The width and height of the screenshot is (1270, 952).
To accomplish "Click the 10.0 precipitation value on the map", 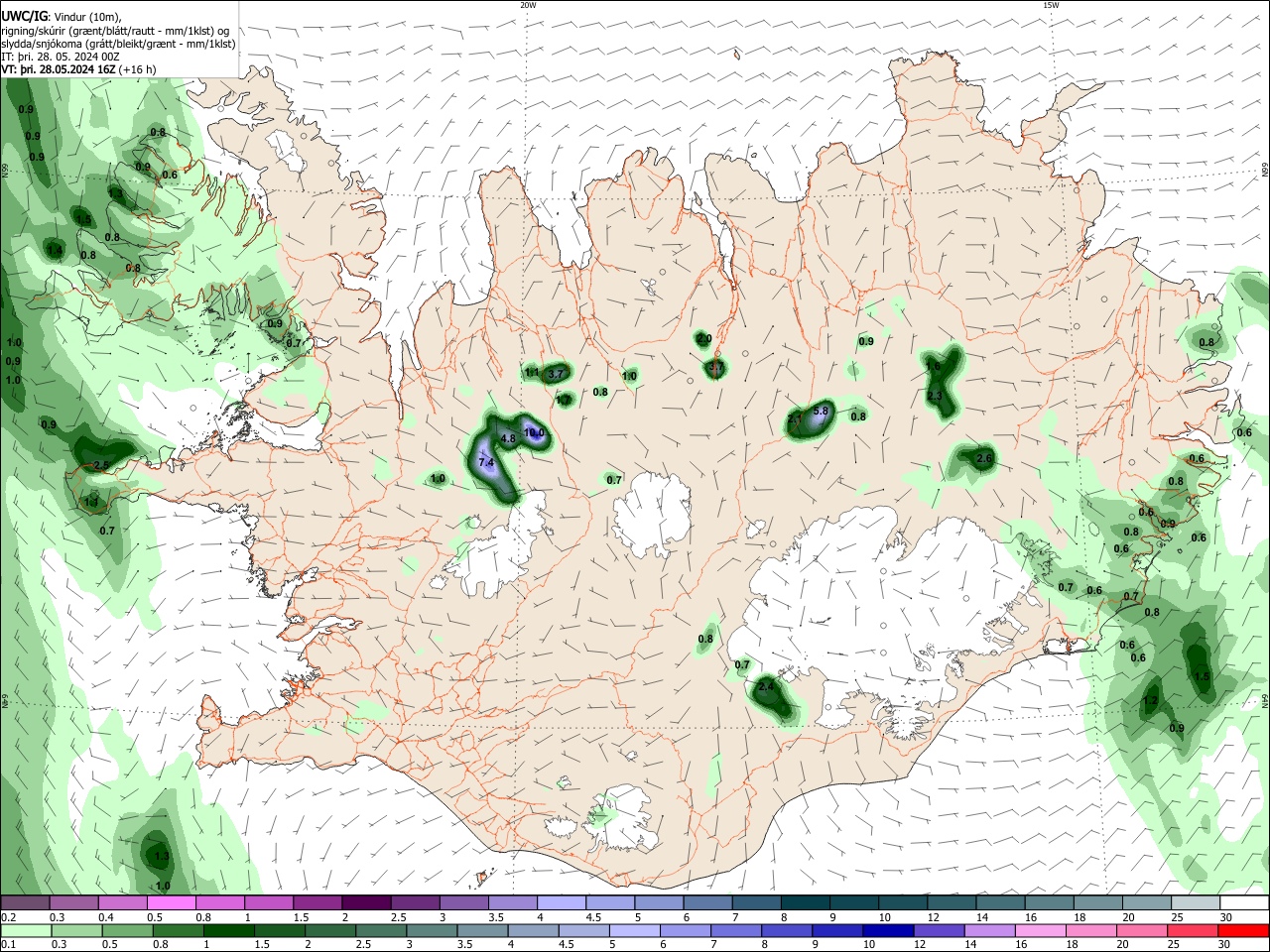I will point(534,432).
